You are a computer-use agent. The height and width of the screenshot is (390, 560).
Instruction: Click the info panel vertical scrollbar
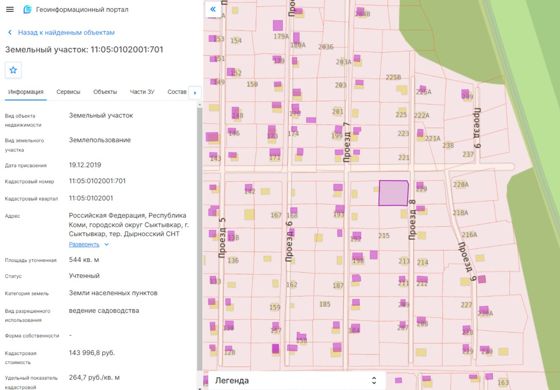click(x=199, y=238)
